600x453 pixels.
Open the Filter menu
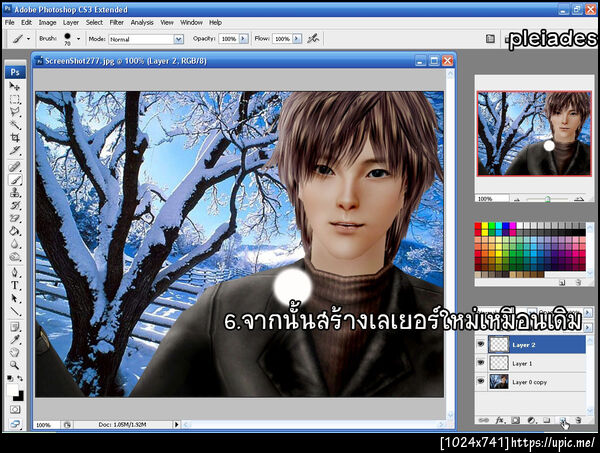[x=117, y=23]
